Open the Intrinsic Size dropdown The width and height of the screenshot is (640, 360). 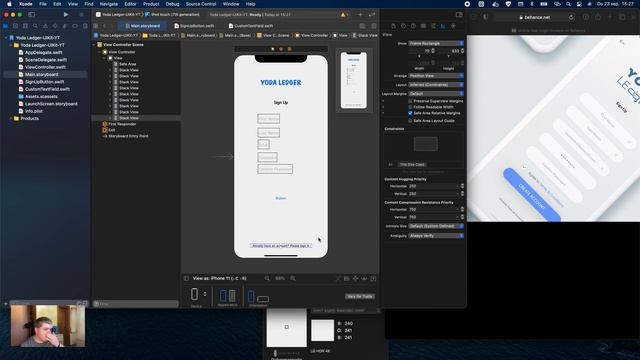click(x=436, y=226)
